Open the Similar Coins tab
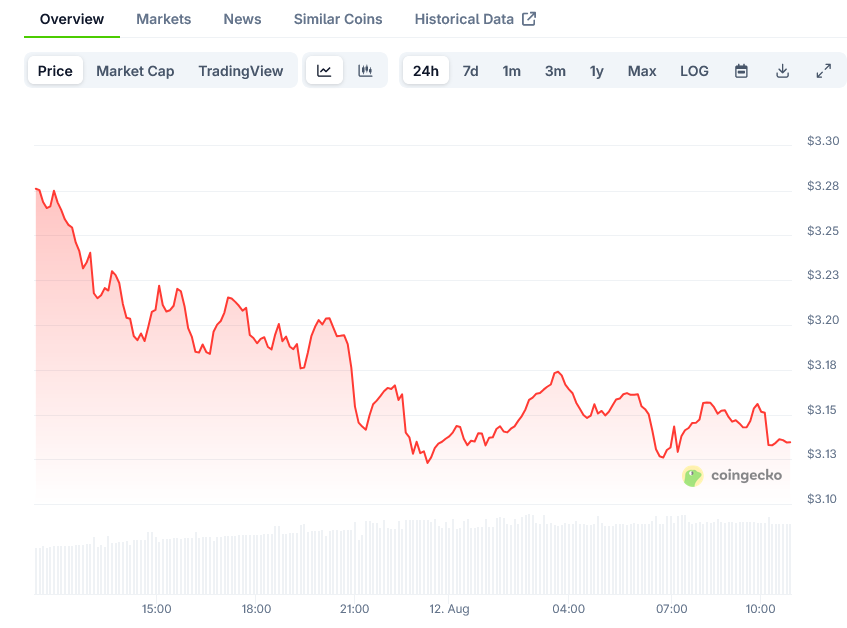 338,19
